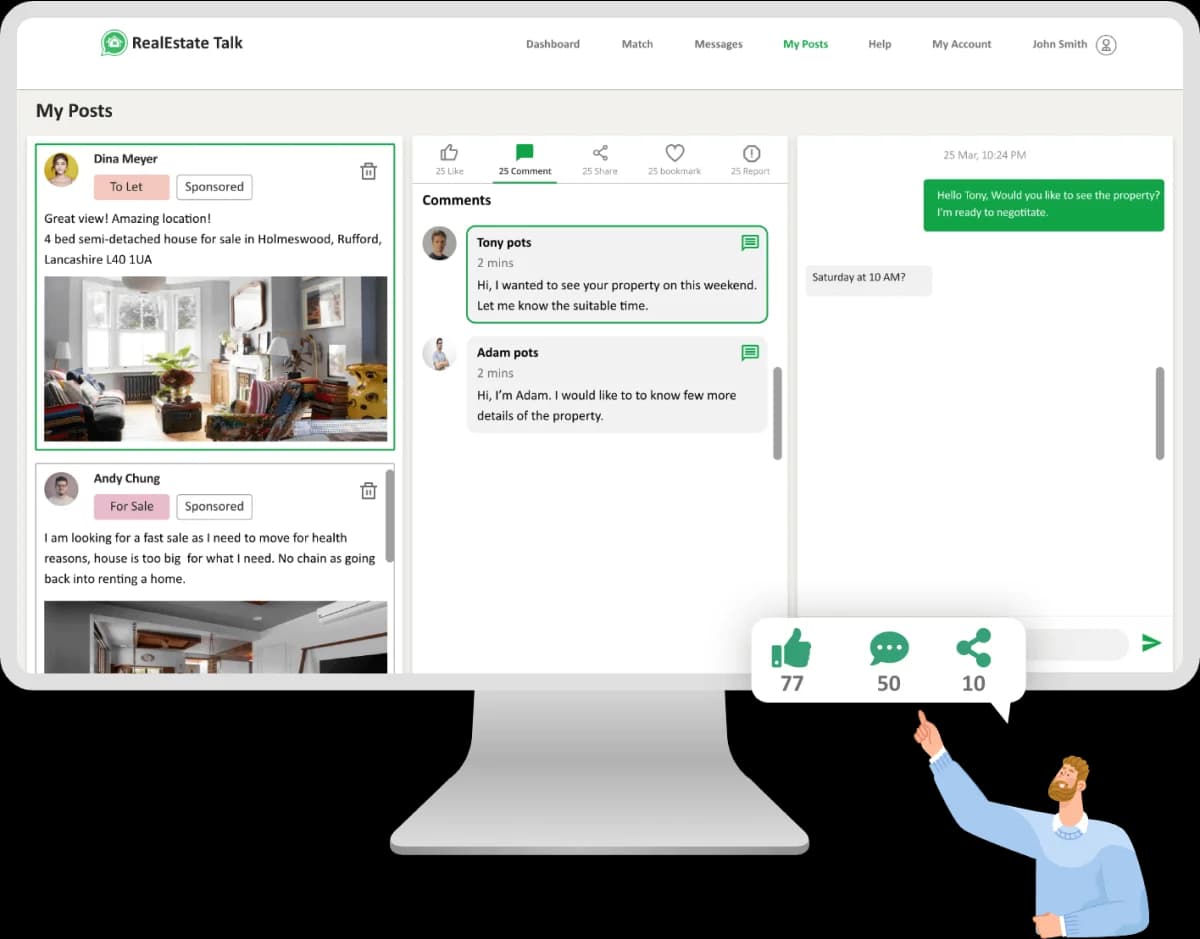Click the RealEstate Talk logo icon

tap(114, 43)
